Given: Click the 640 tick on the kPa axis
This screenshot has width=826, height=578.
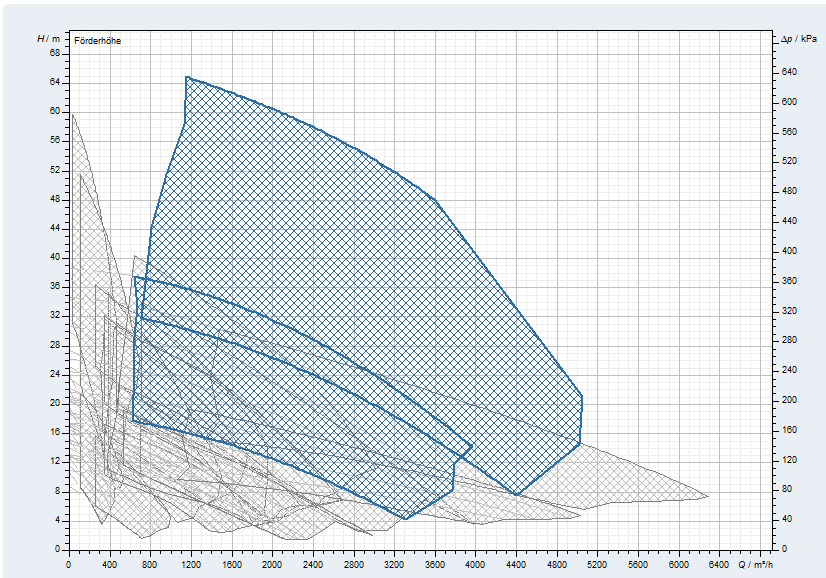Looking at the screenshot, I should 789,72.
